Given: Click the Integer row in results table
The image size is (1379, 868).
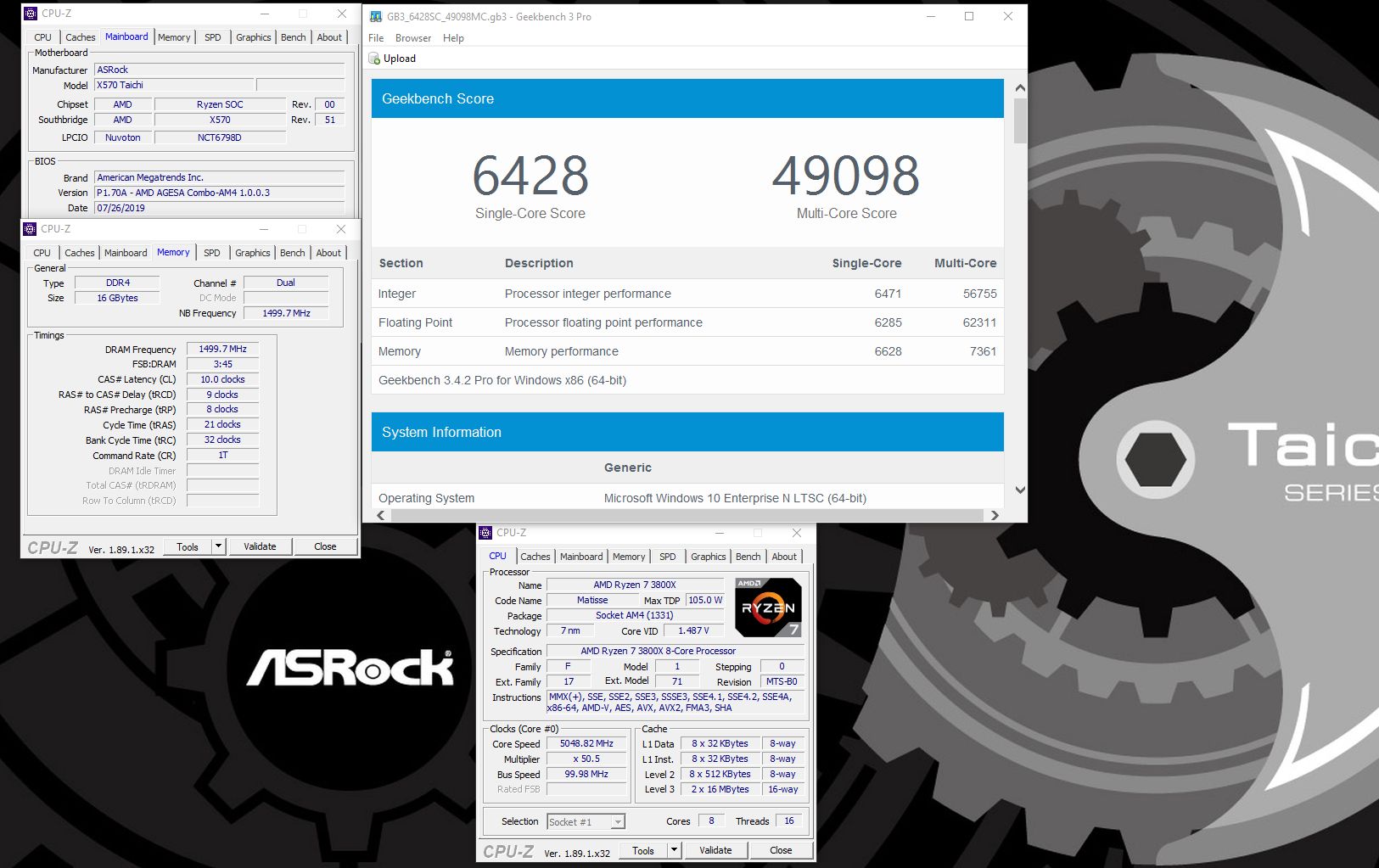Looking at the screenshot, I should click(x=687, y=294).
